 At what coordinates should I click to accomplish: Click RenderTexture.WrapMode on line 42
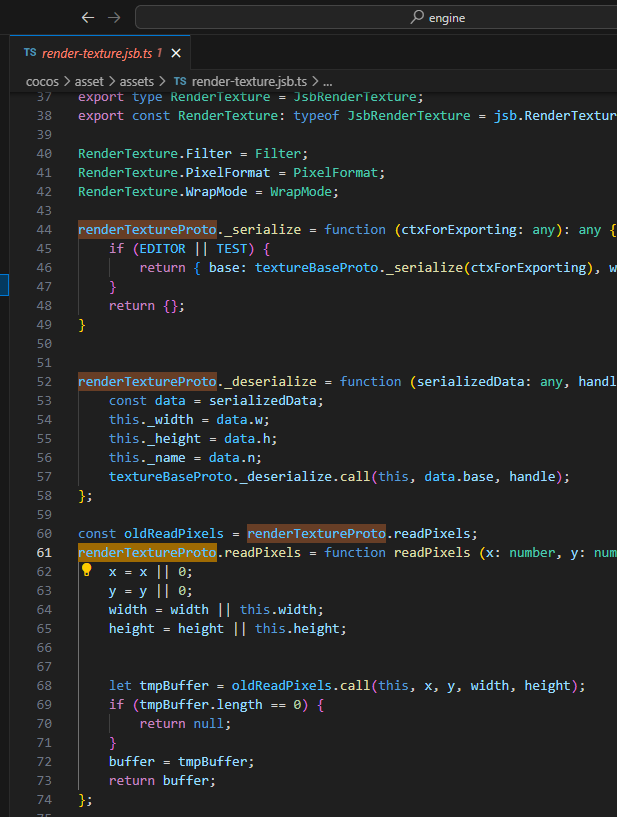pyautogui.click(x=162, y=192)
